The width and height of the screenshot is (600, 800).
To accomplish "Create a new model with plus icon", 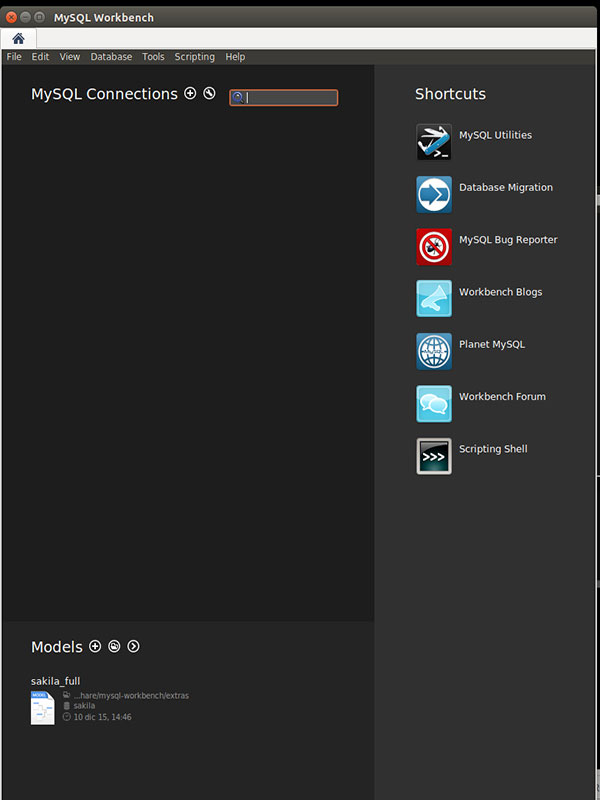I will click(95, 646).
